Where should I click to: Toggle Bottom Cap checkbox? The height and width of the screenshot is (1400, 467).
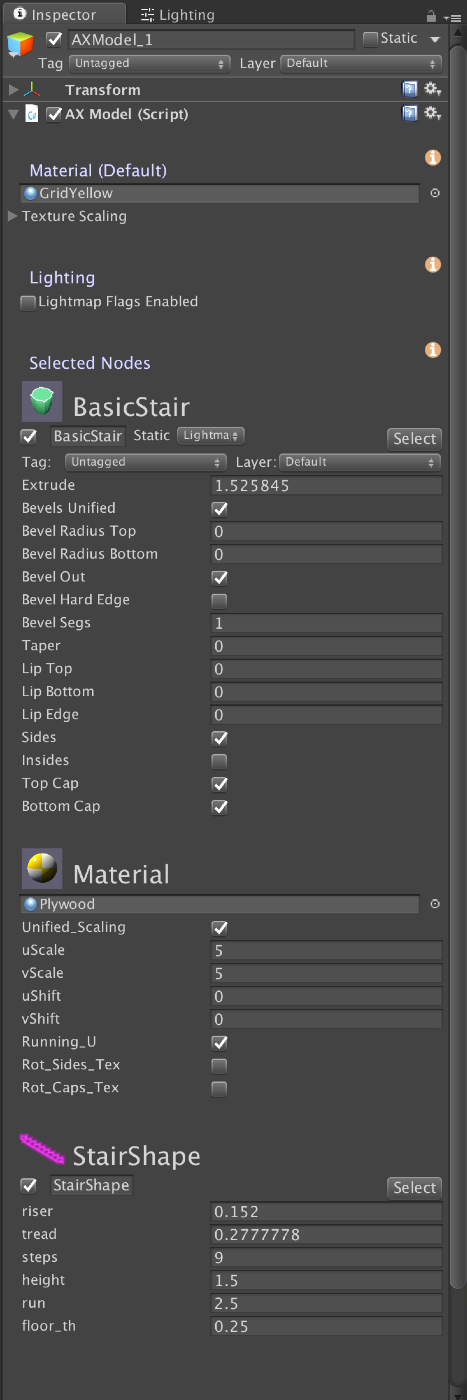(219, 807)
